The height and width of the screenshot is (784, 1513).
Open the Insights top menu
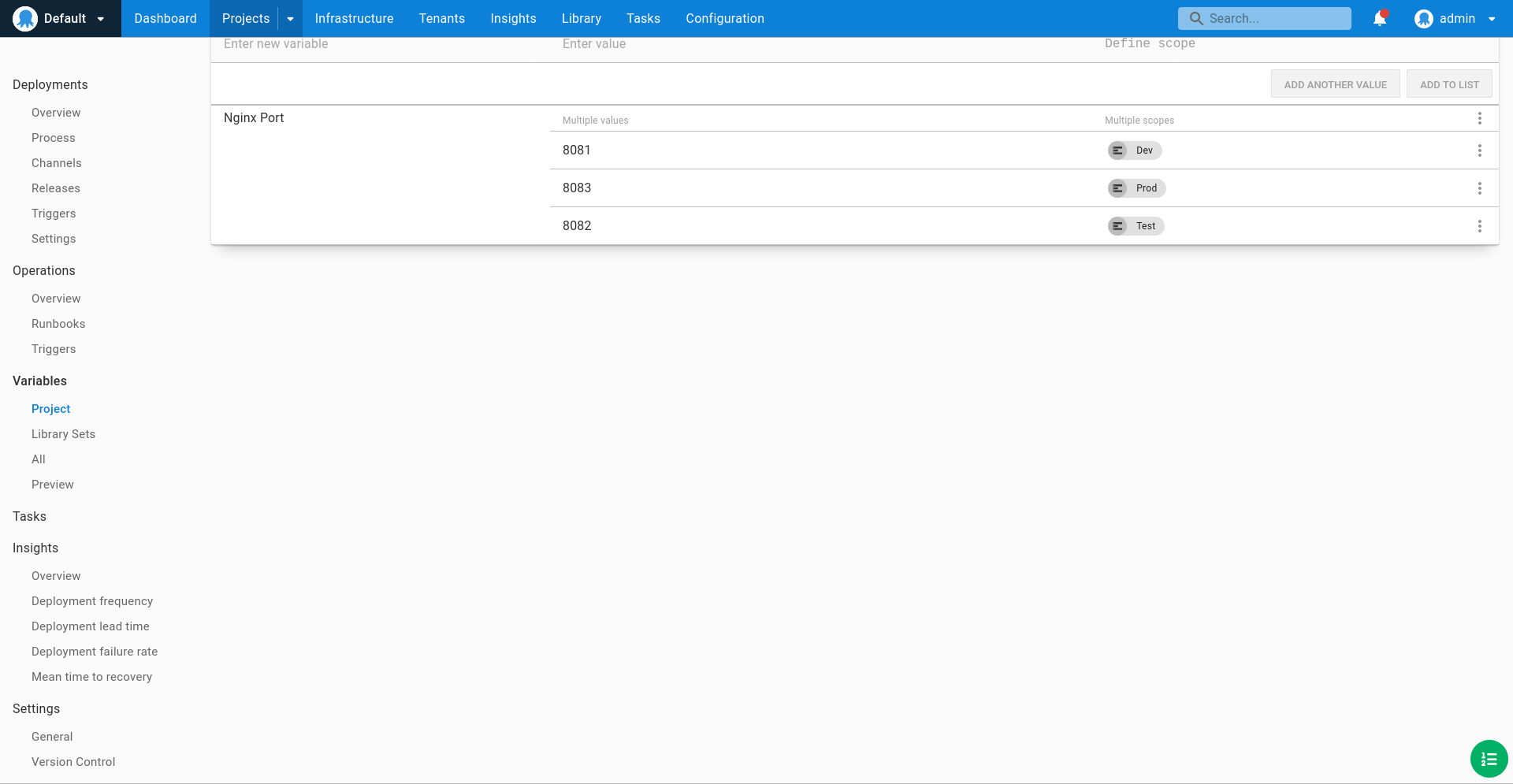[513, 18]
